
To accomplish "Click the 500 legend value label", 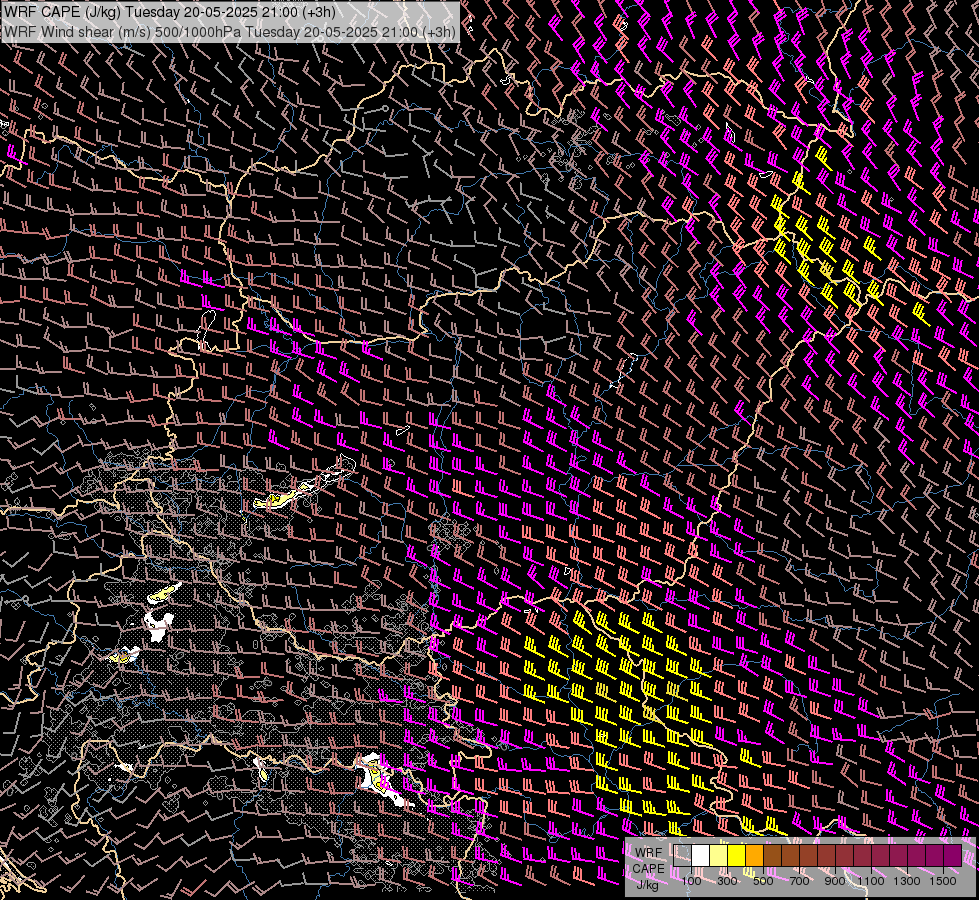I will click(763, 881).
